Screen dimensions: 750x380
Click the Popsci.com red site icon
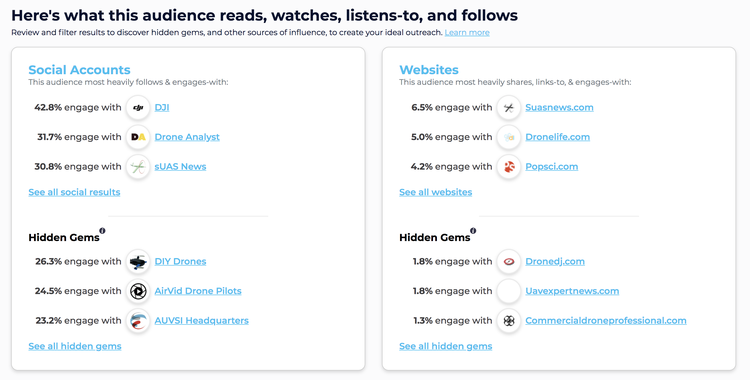509,167
